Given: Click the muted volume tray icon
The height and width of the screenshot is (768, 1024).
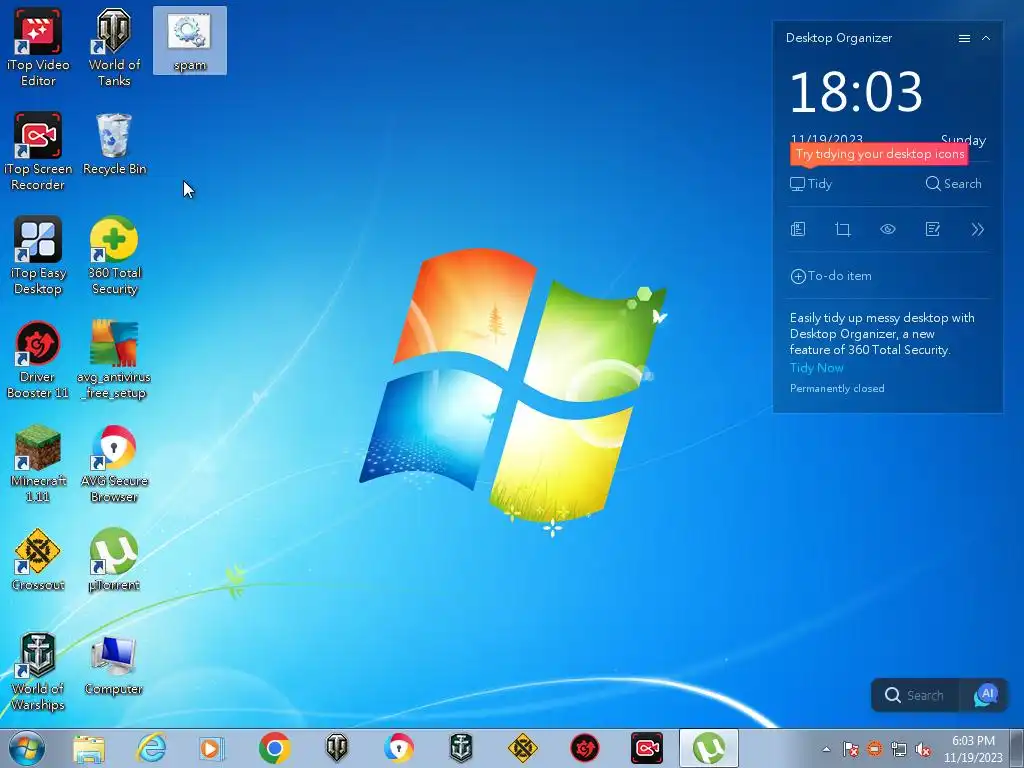Looking at the screenshot, I should [x=923, y=749].
